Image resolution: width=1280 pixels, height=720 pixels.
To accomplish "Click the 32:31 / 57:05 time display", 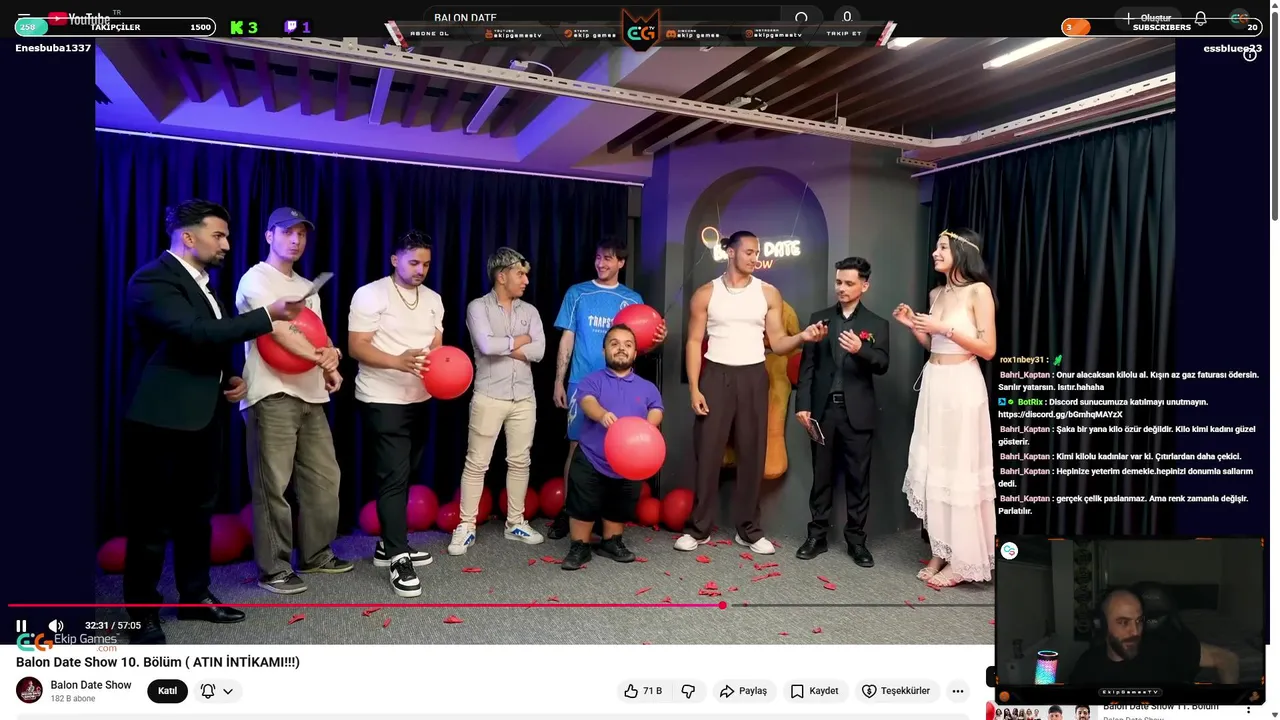I will pyautogui.click(x=113, y=626).
